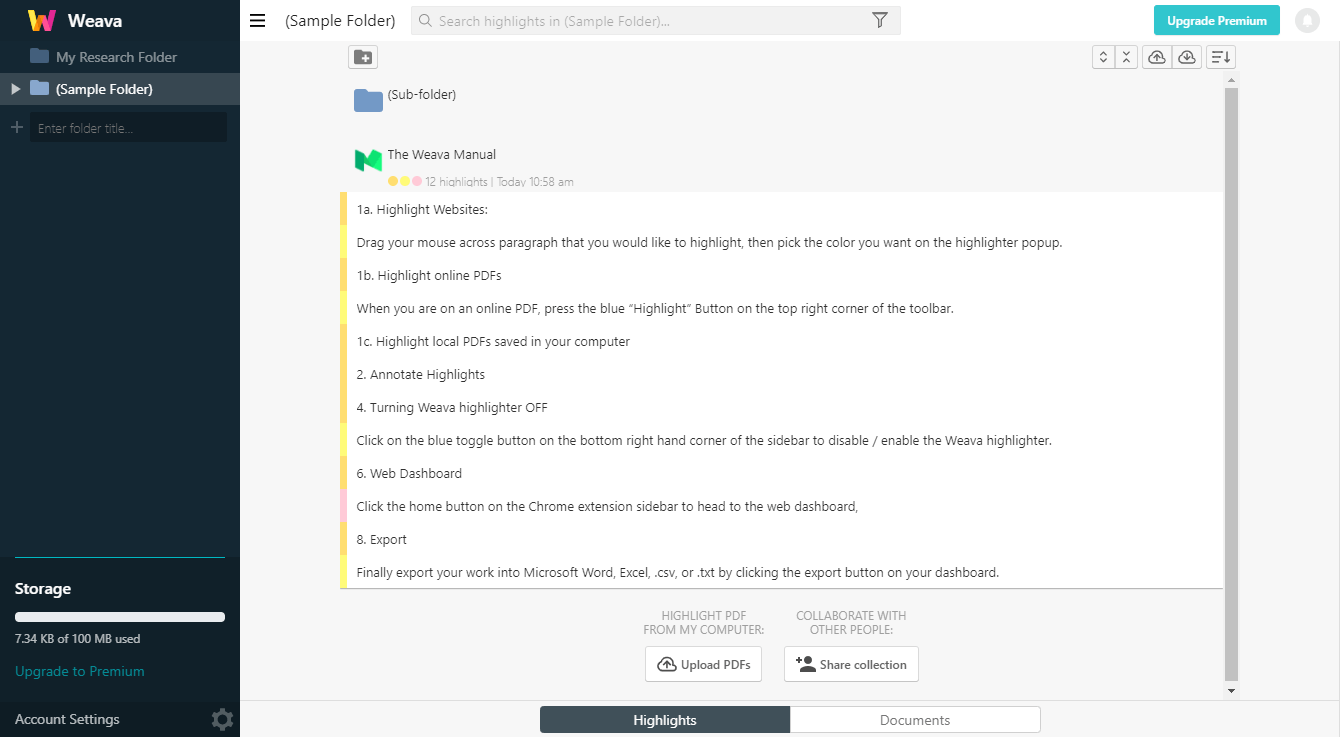
Task: Click the (Sub-folder) name label
Action: click(422, 94)
